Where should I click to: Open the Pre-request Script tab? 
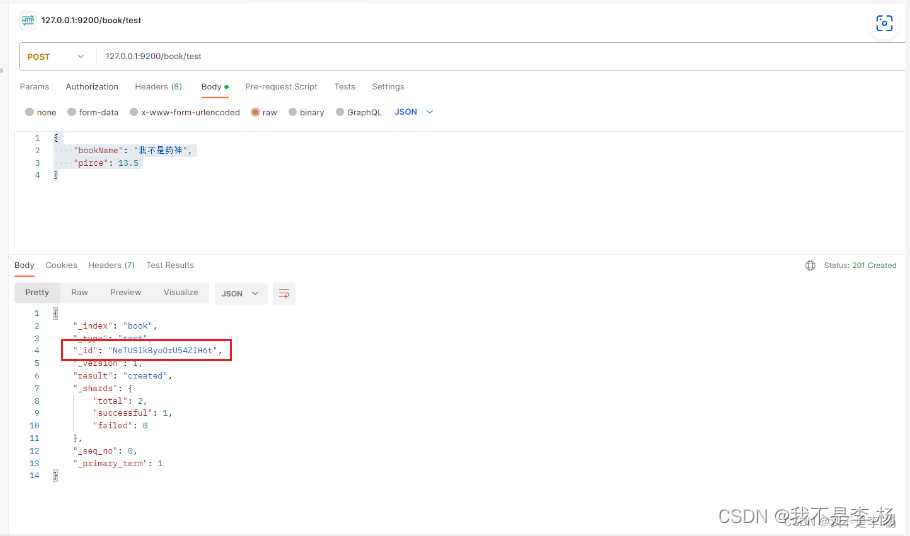pos(281,86)
